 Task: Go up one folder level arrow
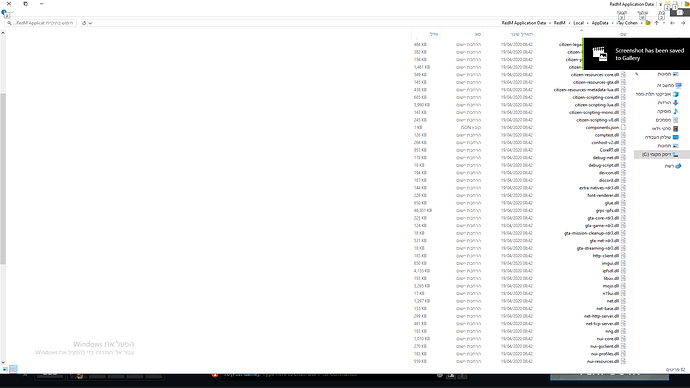coord(657,23)
